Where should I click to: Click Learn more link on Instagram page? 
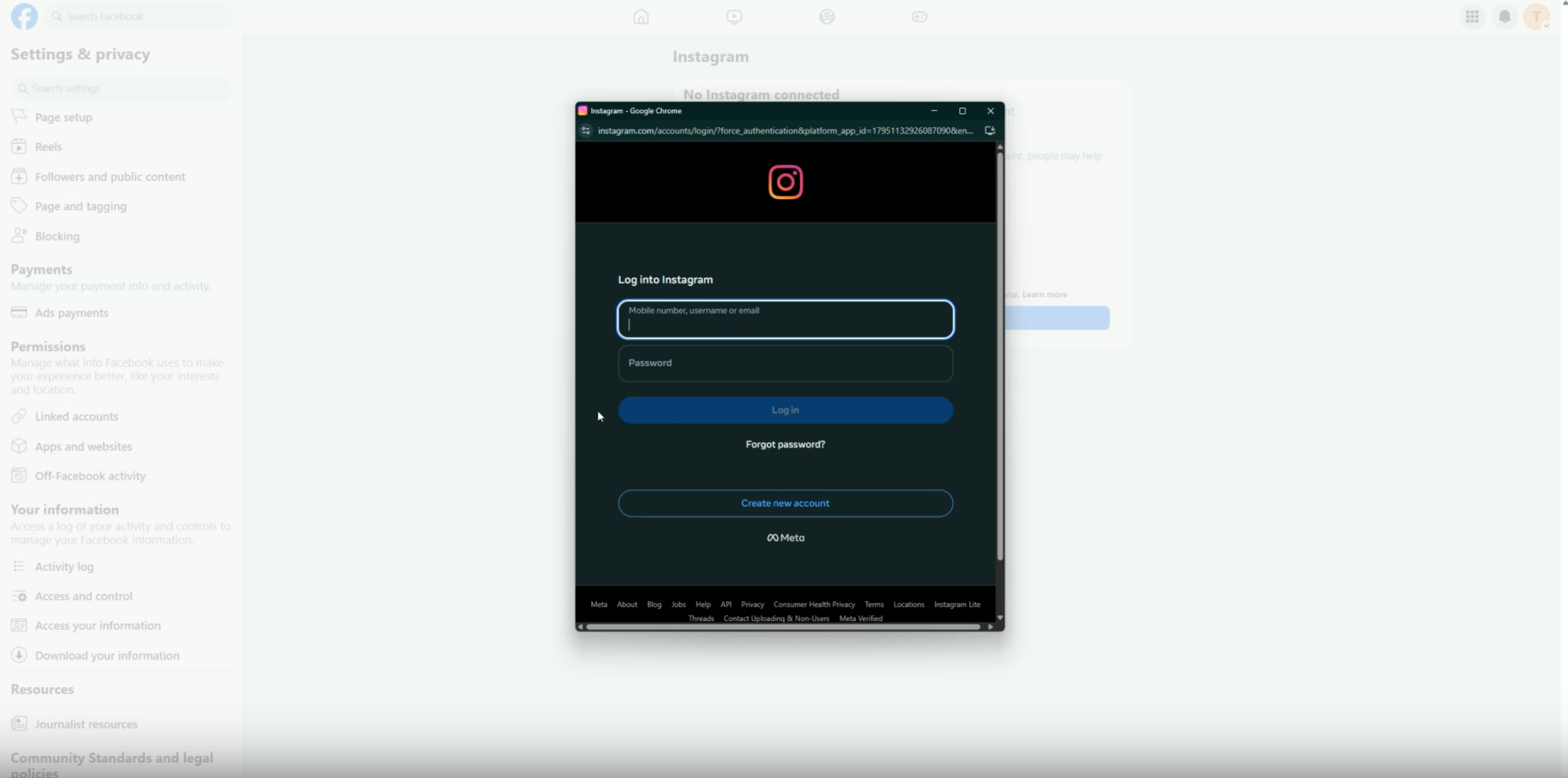(x=1044, y=294)
